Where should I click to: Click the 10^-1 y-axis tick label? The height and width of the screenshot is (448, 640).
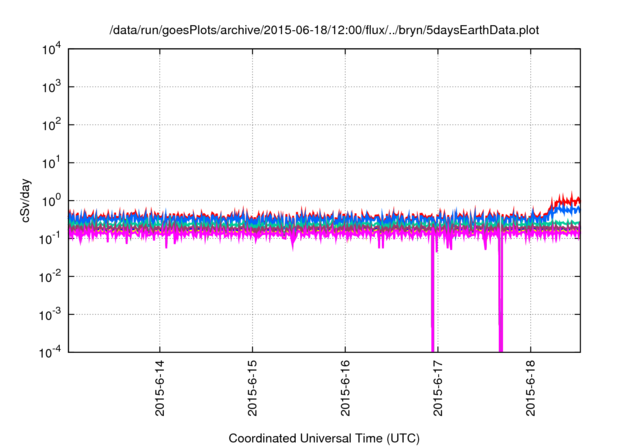coord(51,239)
